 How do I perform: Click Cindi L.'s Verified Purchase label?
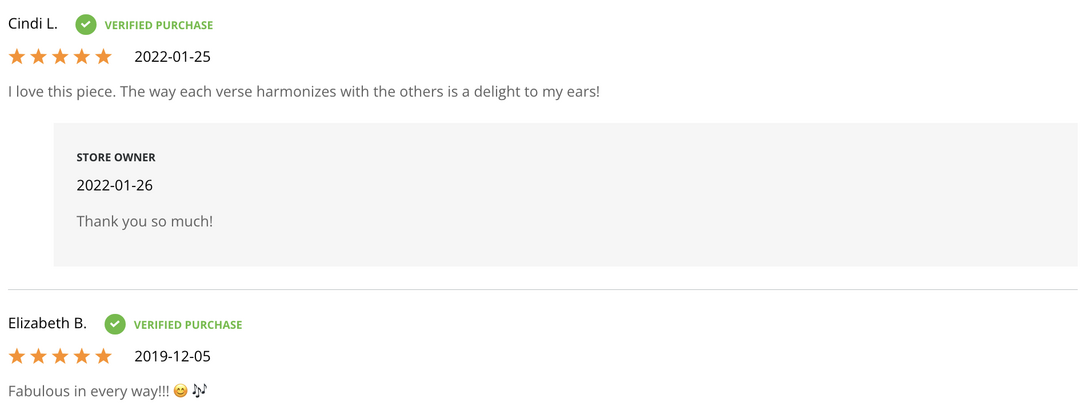tap(159, 25)
